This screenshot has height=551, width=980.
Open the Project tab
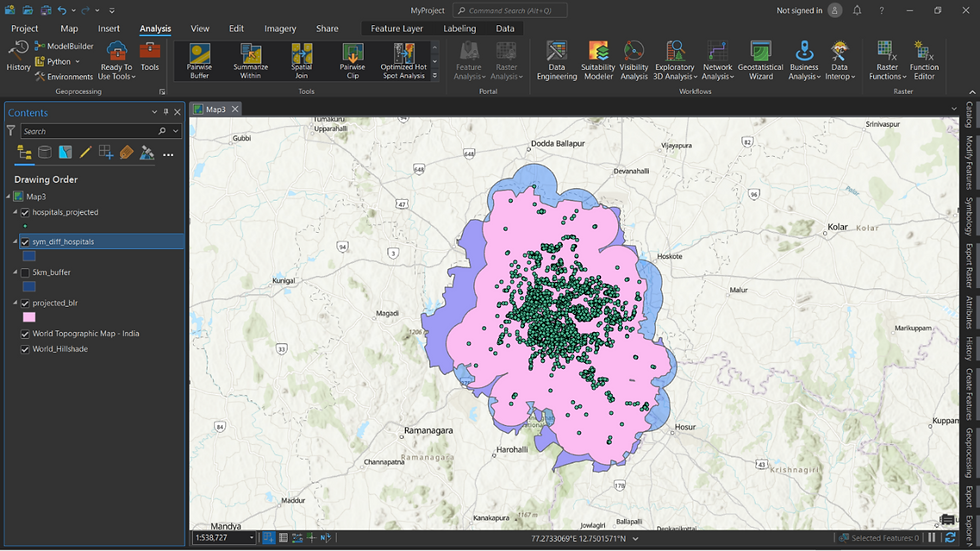point(25,29)
